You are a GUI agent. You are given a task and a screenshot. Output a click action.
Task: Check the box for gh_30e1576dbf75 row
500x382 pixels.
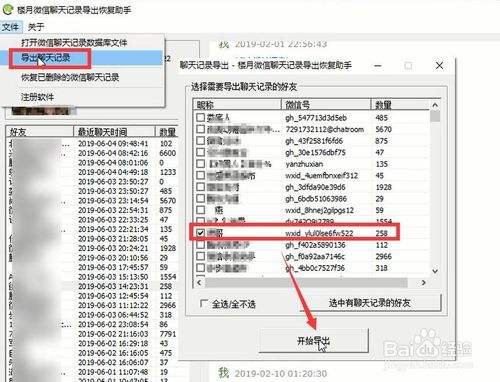(x=200, y=152)
